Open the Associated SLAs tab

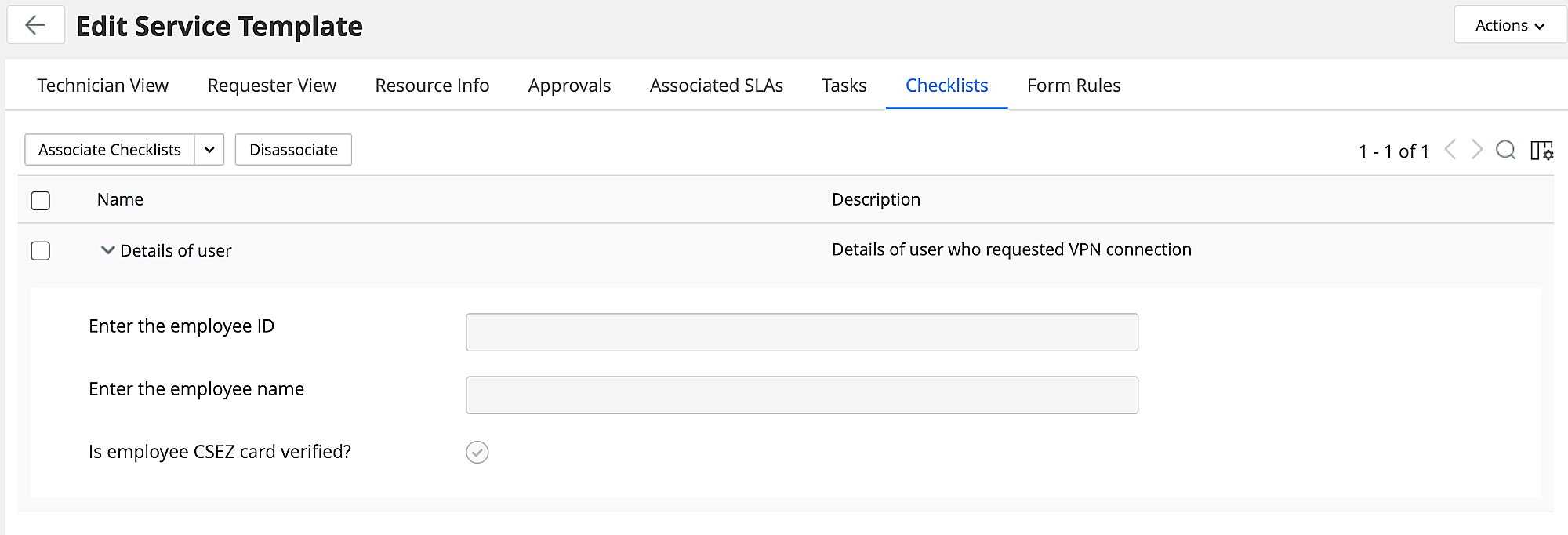(716, 86)
